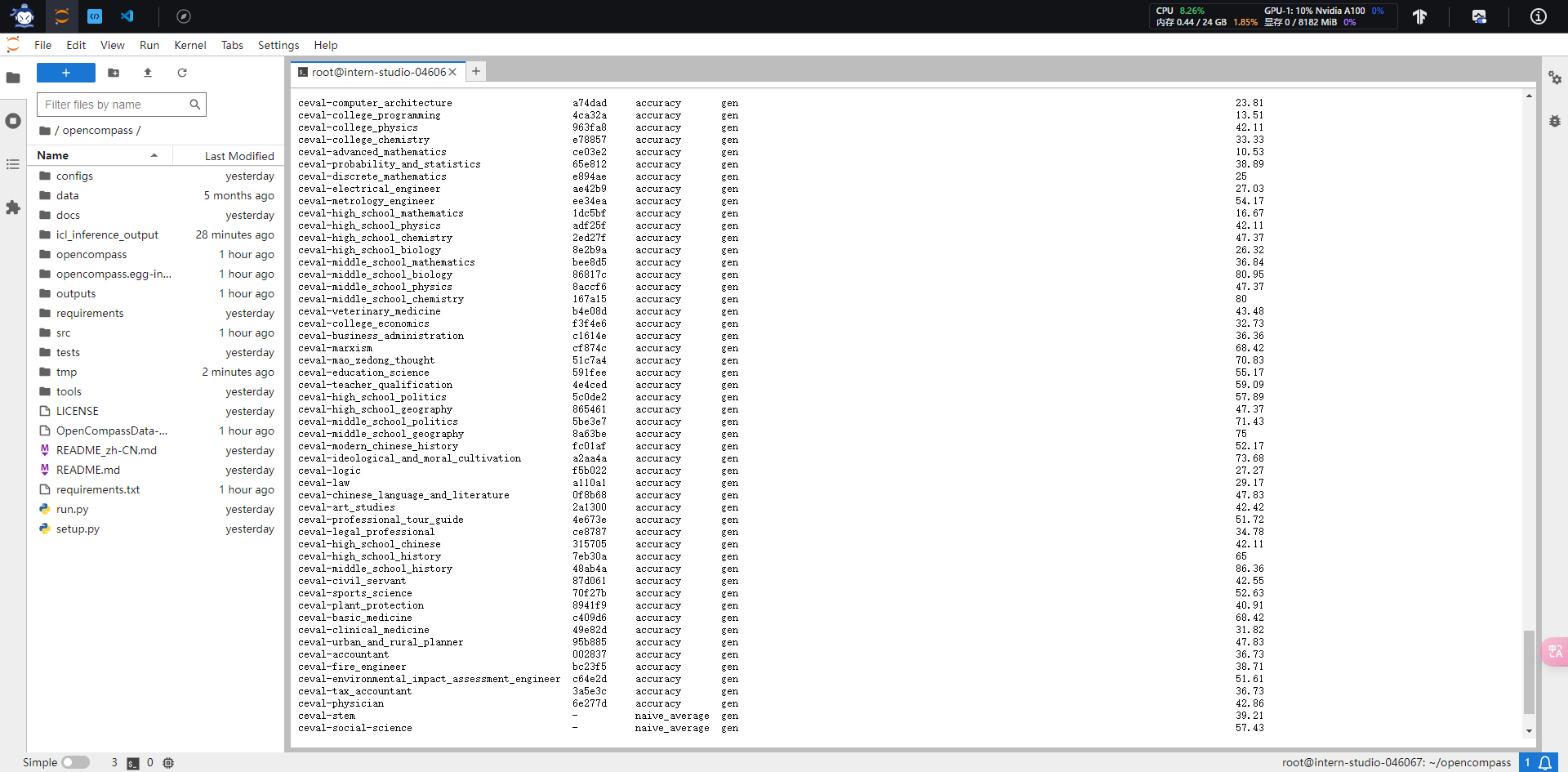Open the Kernel menu
The image size is (1568, 772).
[190, 45]
